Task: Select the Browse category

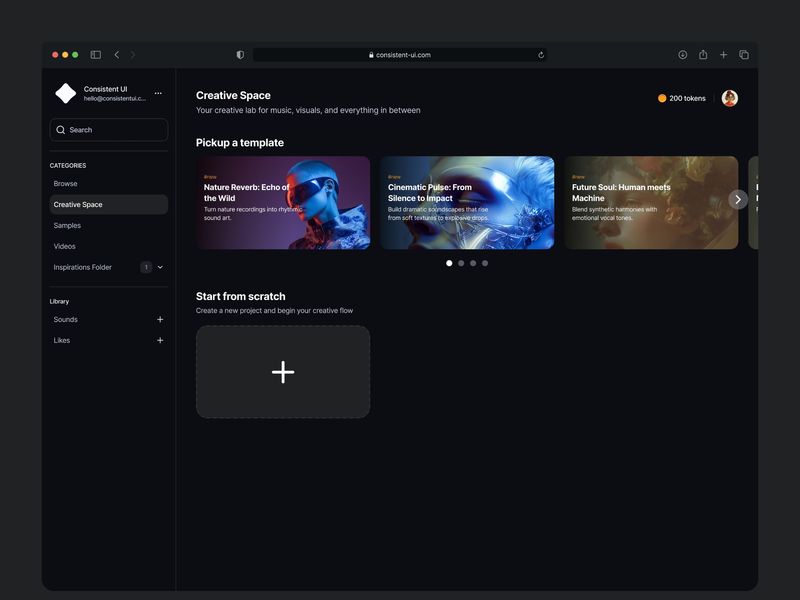Action: [x=66, y=183]
